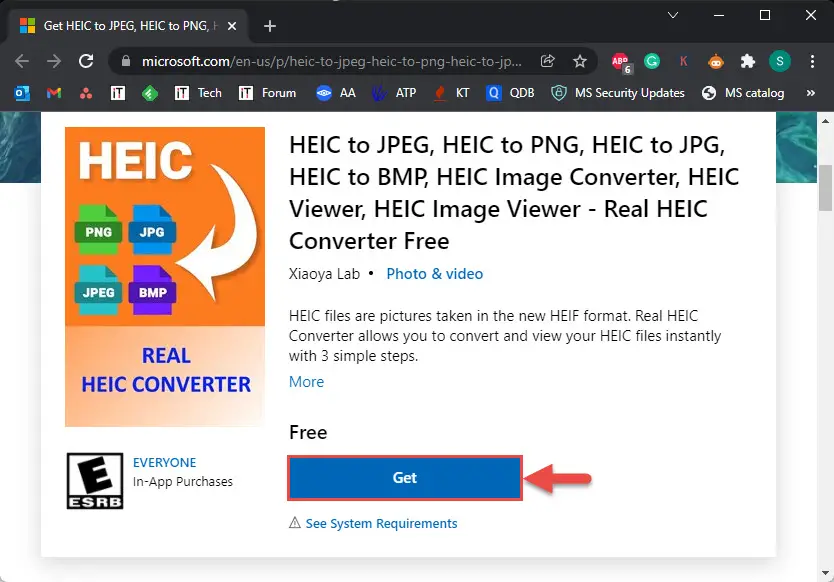Open the Tech bookmark
The height and width of the screenshot is (582, 834).
(x=198, y=93)
